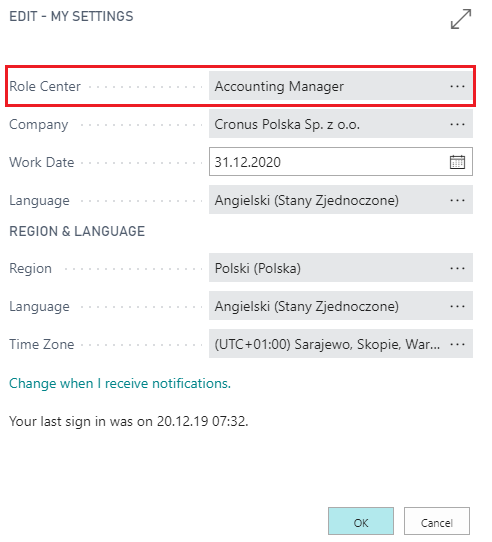492x542 pixels.
Task: Click the Work Date input field
Action: [341, 162]
